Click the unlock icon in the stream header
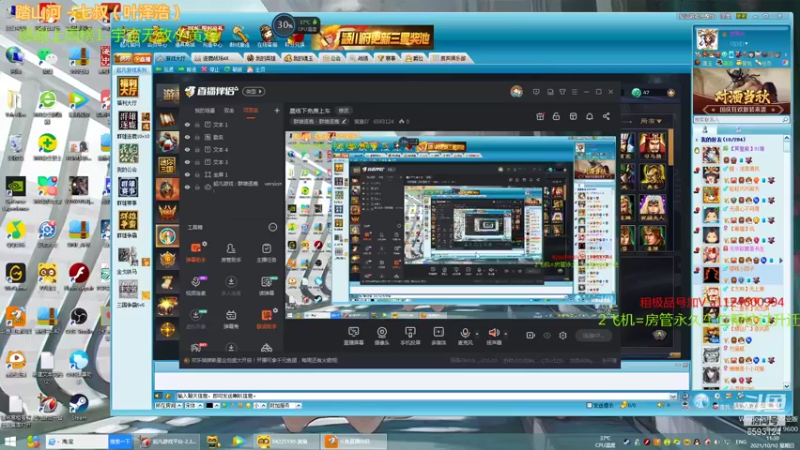The height and width of the screenshot is (450, 800). click(556, 116)
